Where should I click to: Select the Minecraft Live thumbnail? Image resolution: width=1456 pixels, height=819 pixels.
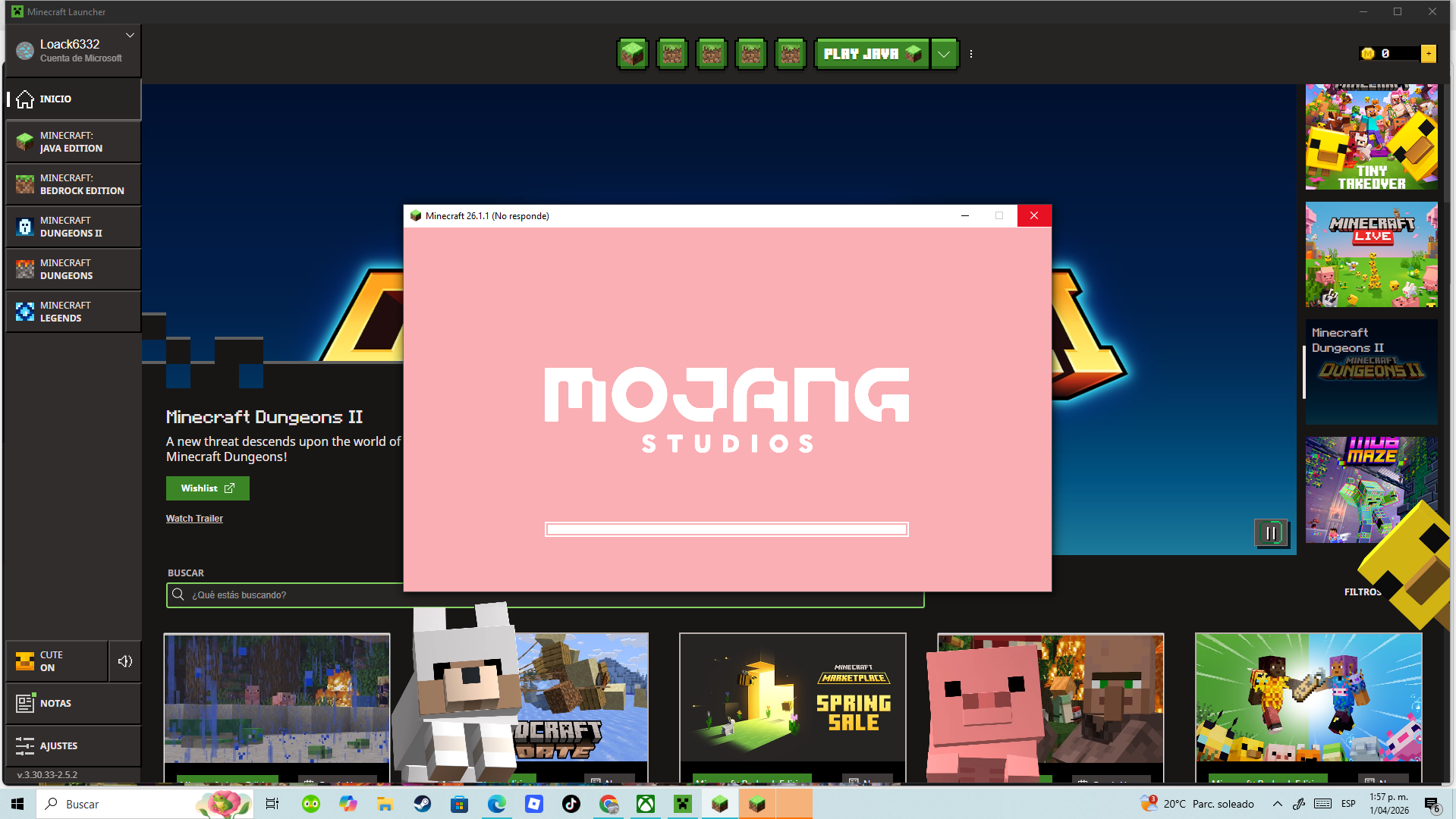tap(1371, 255)
